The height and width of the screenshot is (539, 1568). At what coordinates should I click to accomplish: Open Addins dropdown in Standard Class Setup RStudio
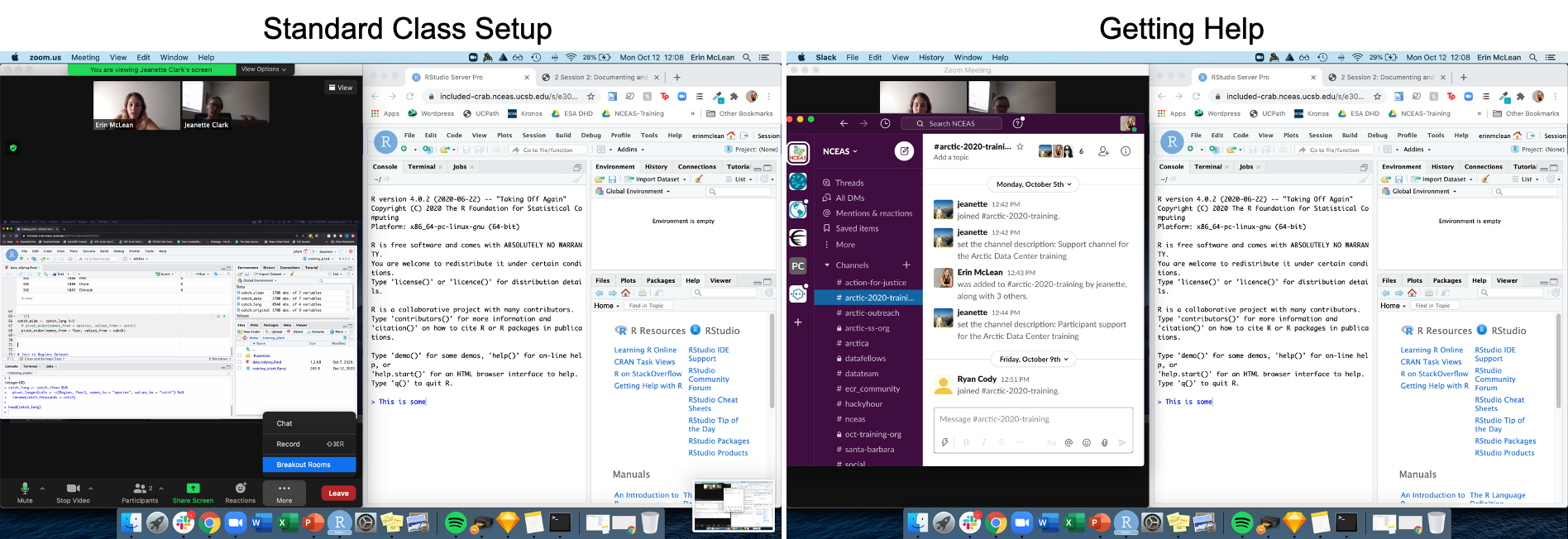[630, 150]
